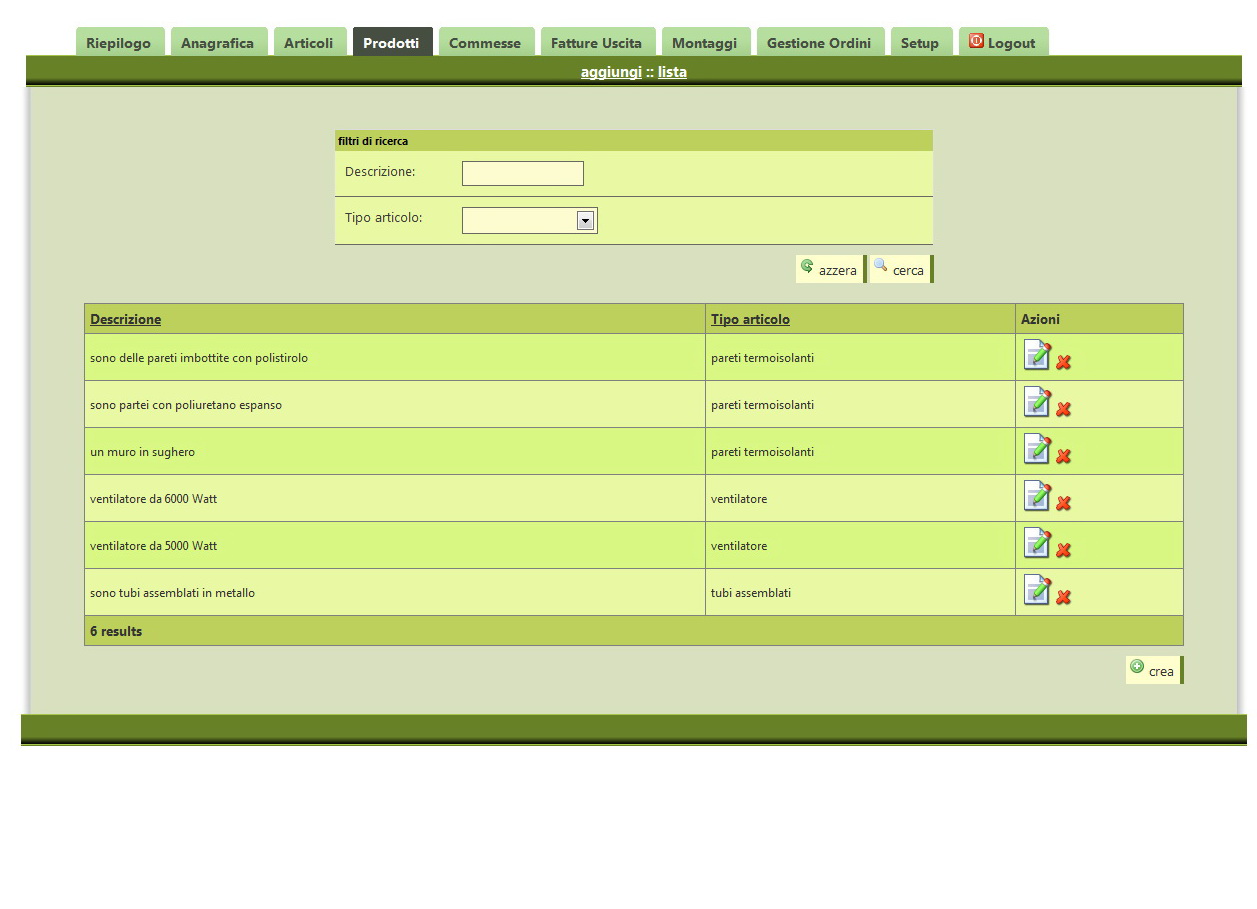The height and width of the screenshot is (909, 1257).
Task: Open the edit icon for 'ventilatore da 5000 Watt'
Action: pos(1038,543)
